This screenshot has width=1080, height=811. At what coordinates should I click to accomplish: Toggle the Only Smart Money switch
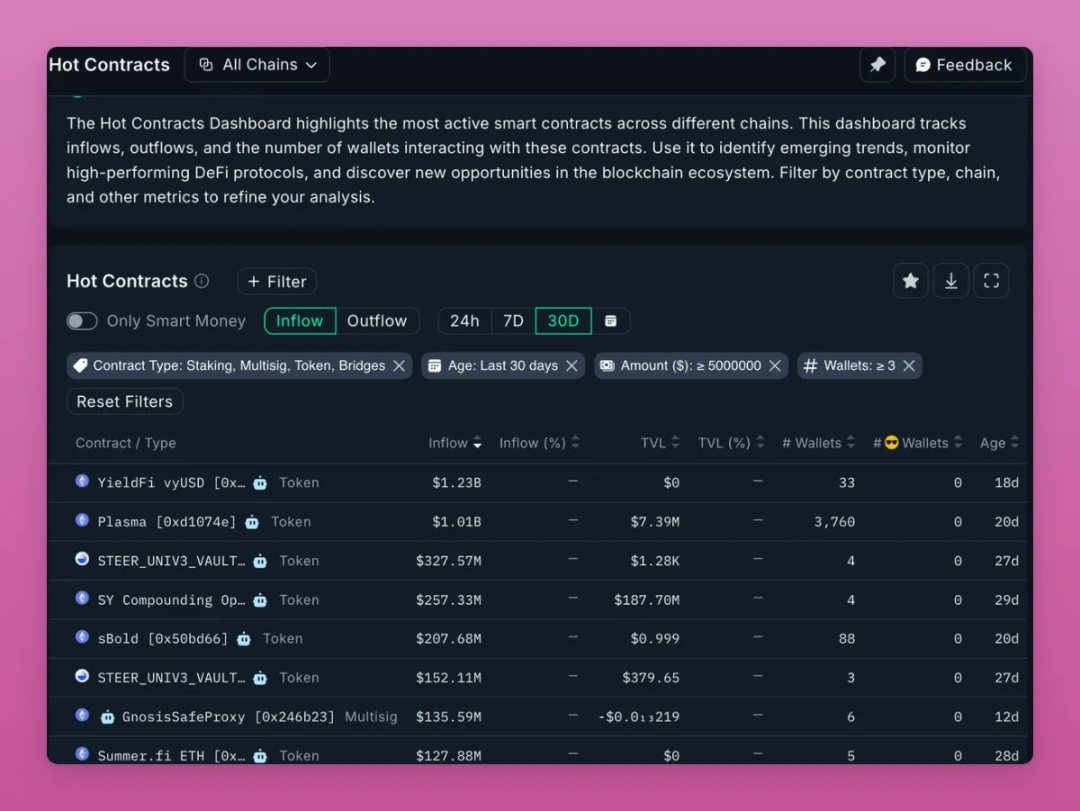coord(82,321)
